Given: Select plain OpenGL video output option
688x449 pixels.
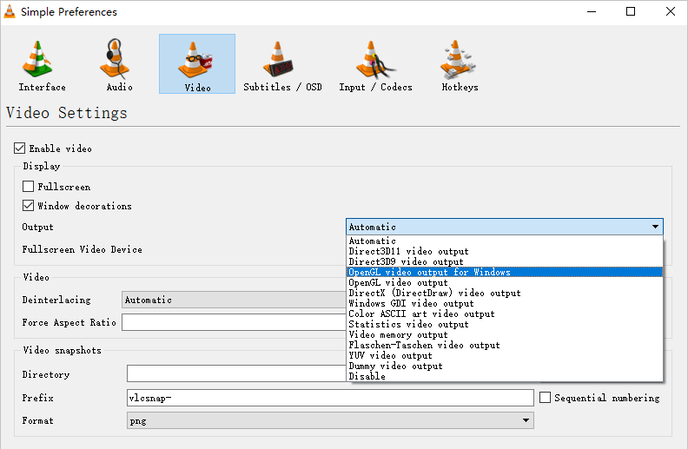Looking at the screenshot, I should click(x=505, y=283).
